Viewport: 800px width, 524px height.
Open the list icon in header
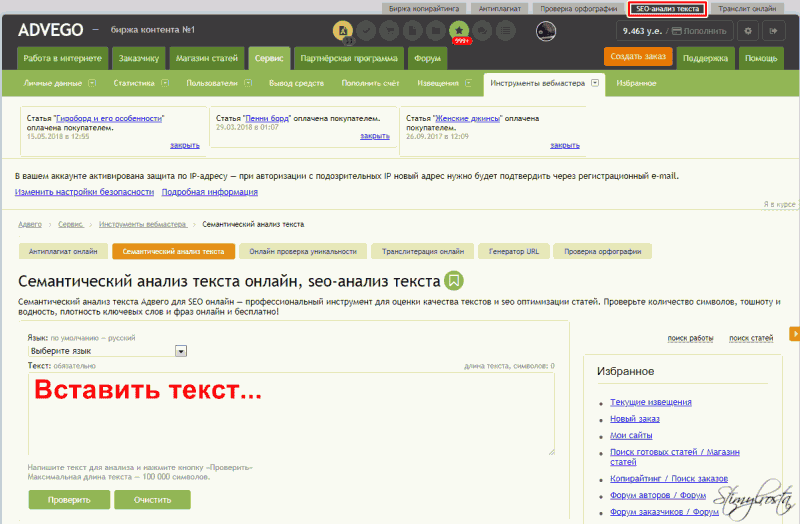[506, 31]
